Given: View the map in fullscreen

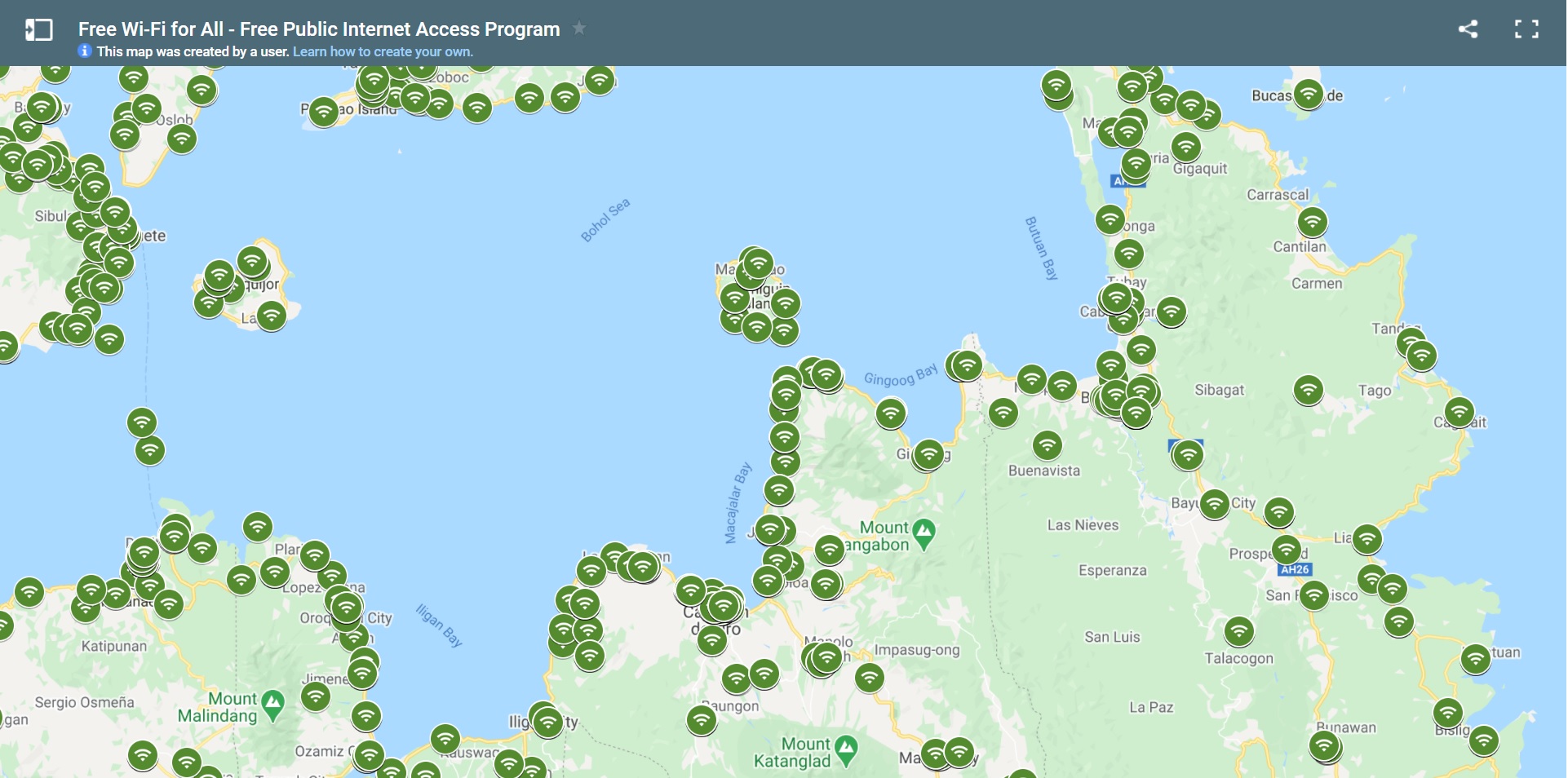Looking at the screenshot, I should (1526, 29).
